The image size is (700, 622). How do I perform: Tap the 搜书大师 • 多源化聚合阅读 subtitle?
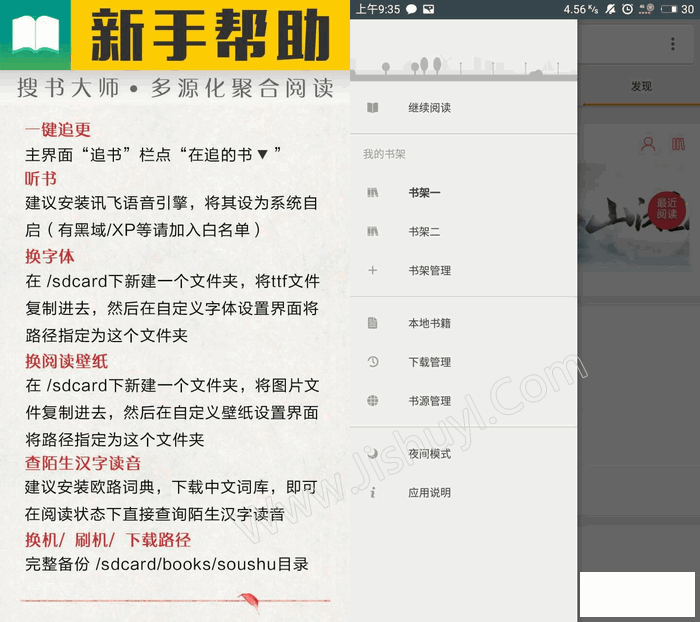click(175, 88)
